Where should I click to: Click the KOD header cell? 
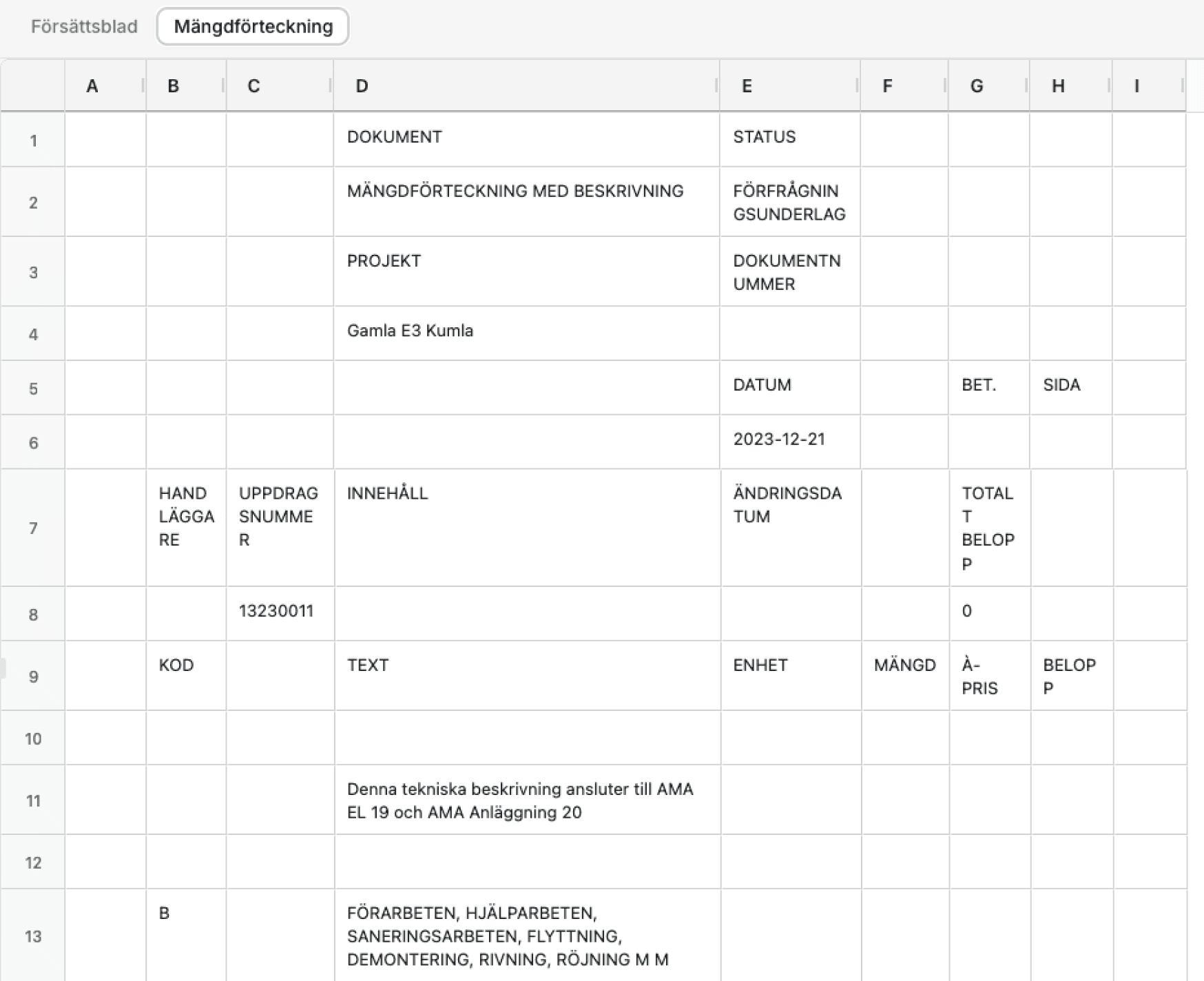pyautogui.click(x=186, y=676)
